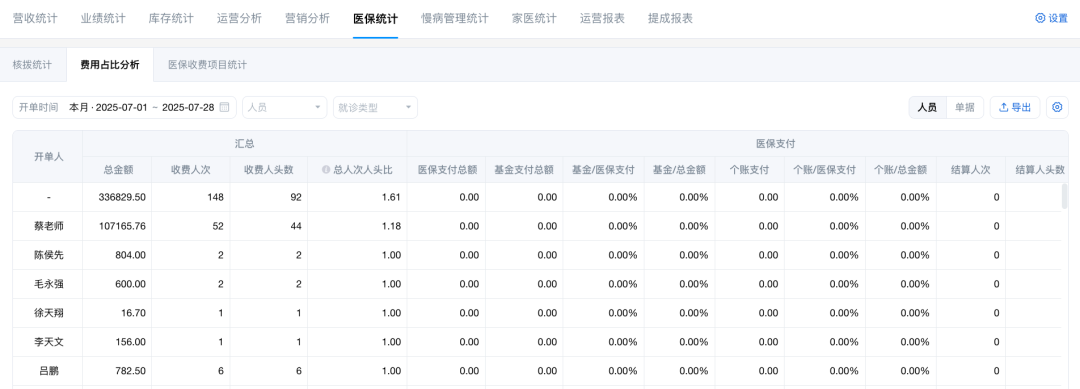Open the 设置 gear at top right

1051,19
